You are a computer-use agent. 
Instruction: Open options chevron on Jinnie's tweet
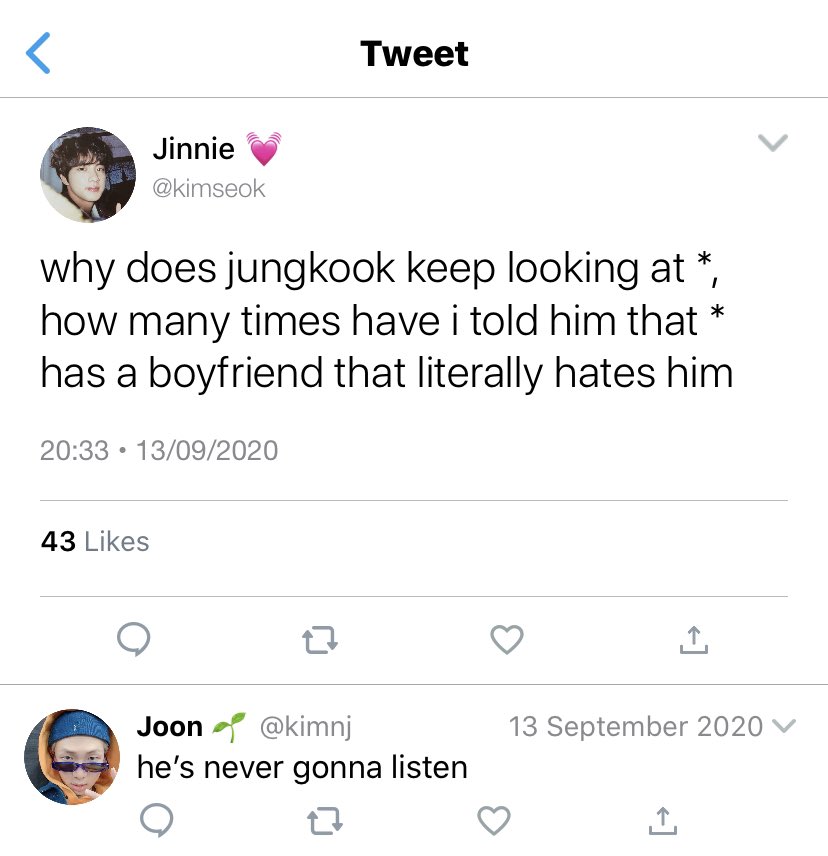(x=773, y=142)
